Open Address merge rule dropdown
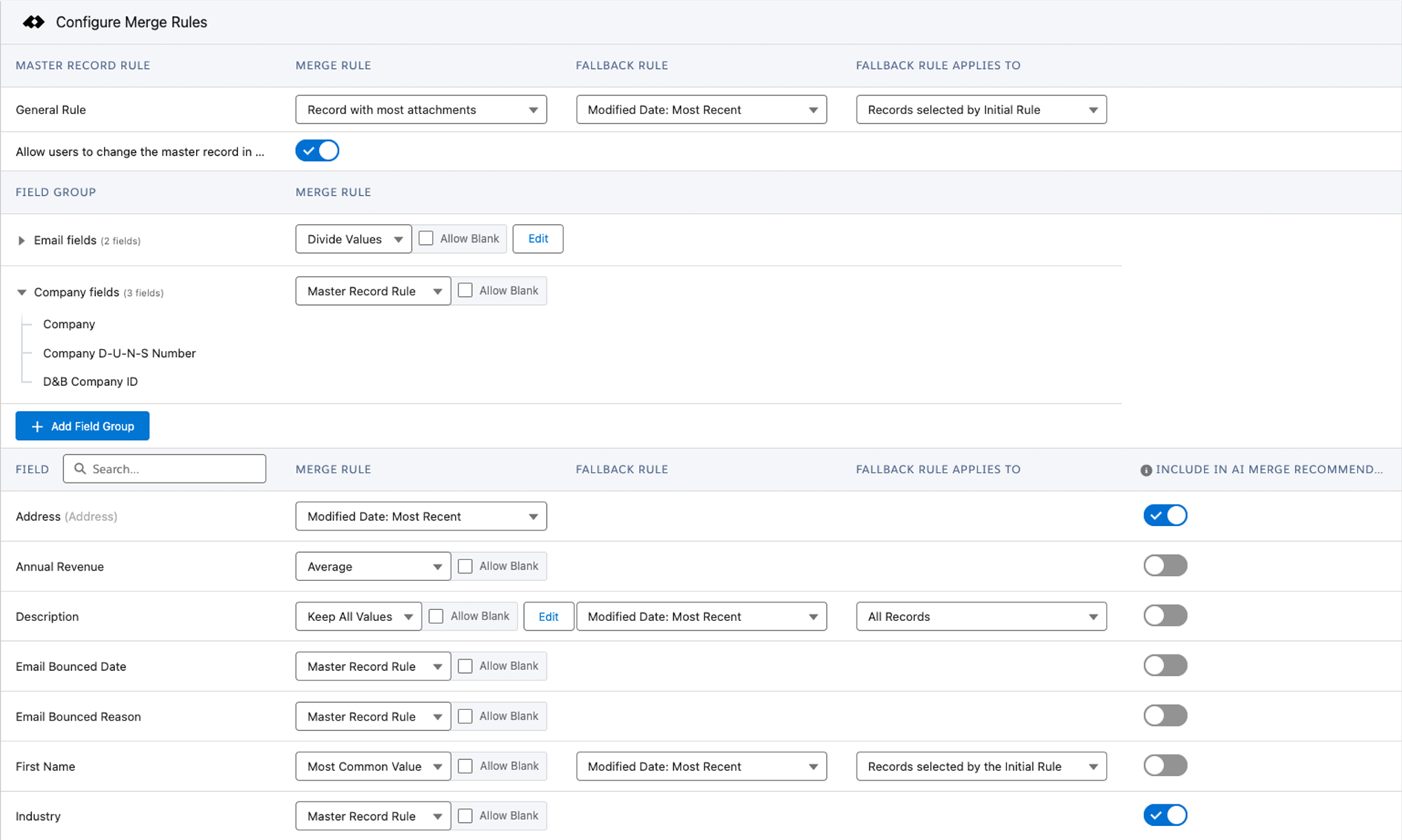Screen dimensions: 1402x840 (421, 516)
